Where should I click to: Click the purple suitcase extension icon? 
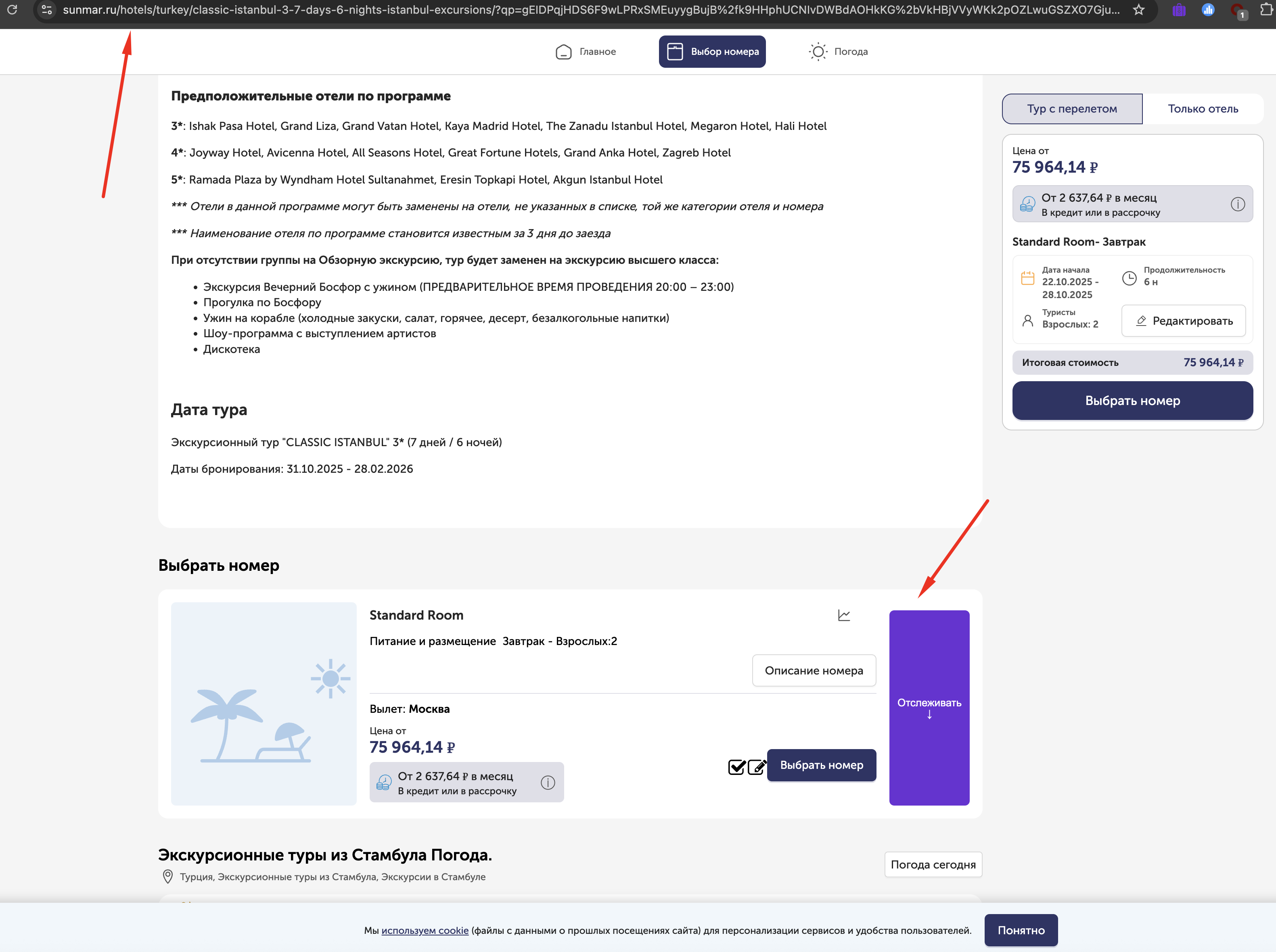coord(1179,10)
